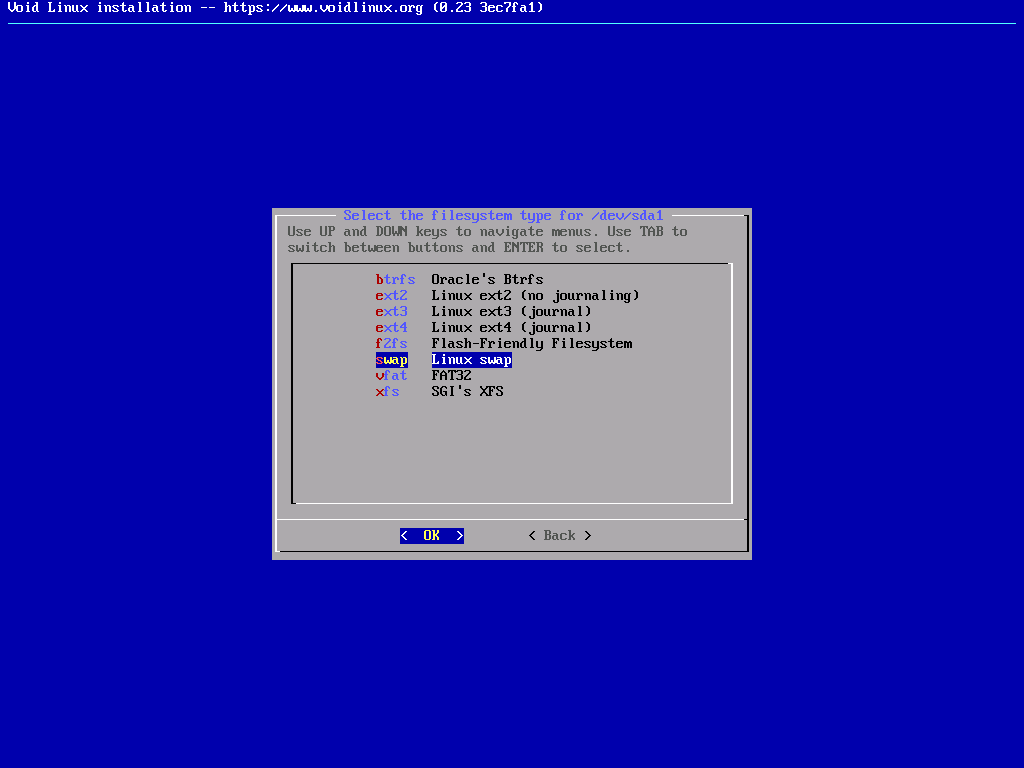
Task: Select the SGI's XFS description
Action: (x=467, y=392)
